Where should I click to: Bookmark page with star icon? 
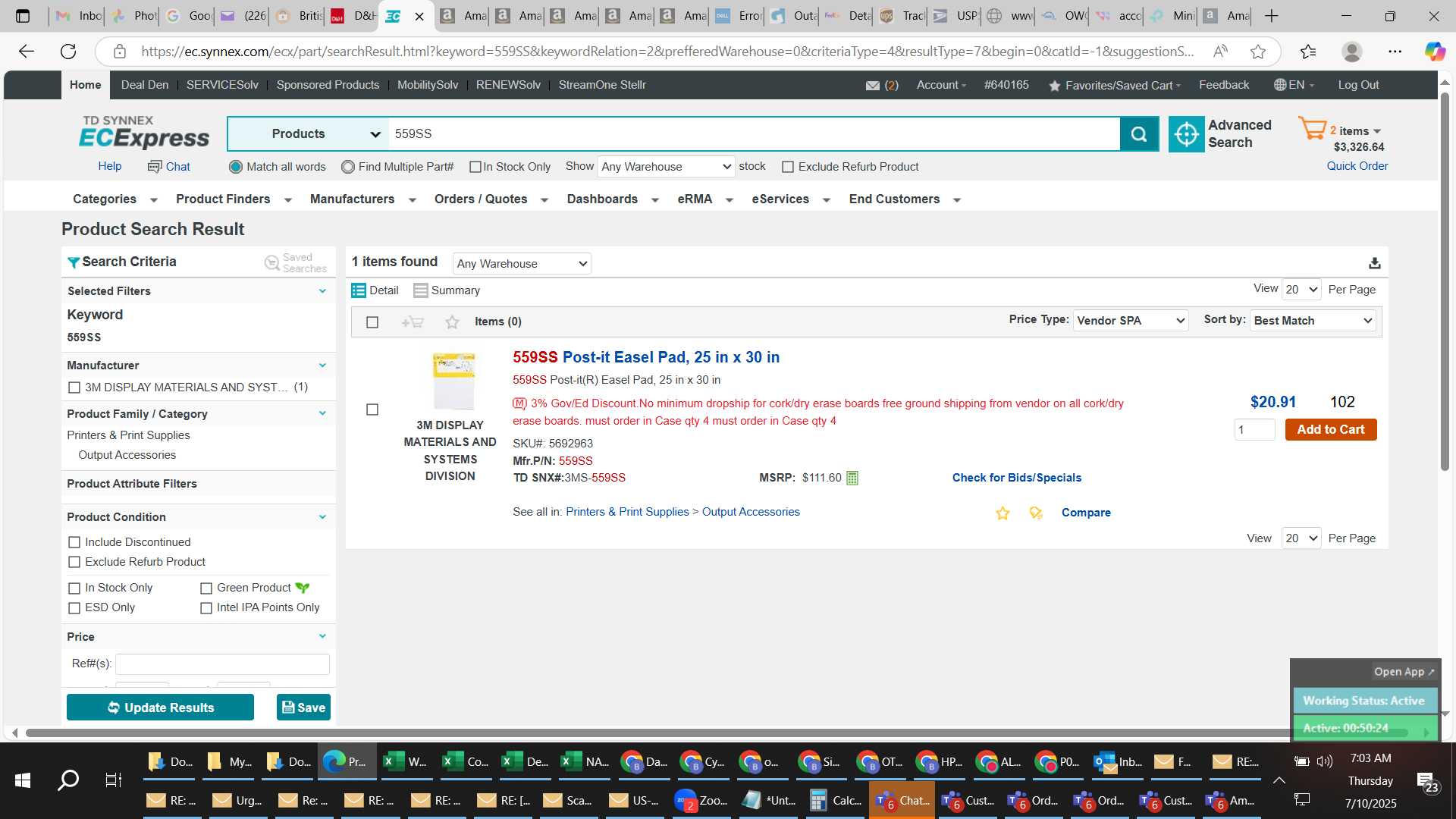(x=1258, y=52)
